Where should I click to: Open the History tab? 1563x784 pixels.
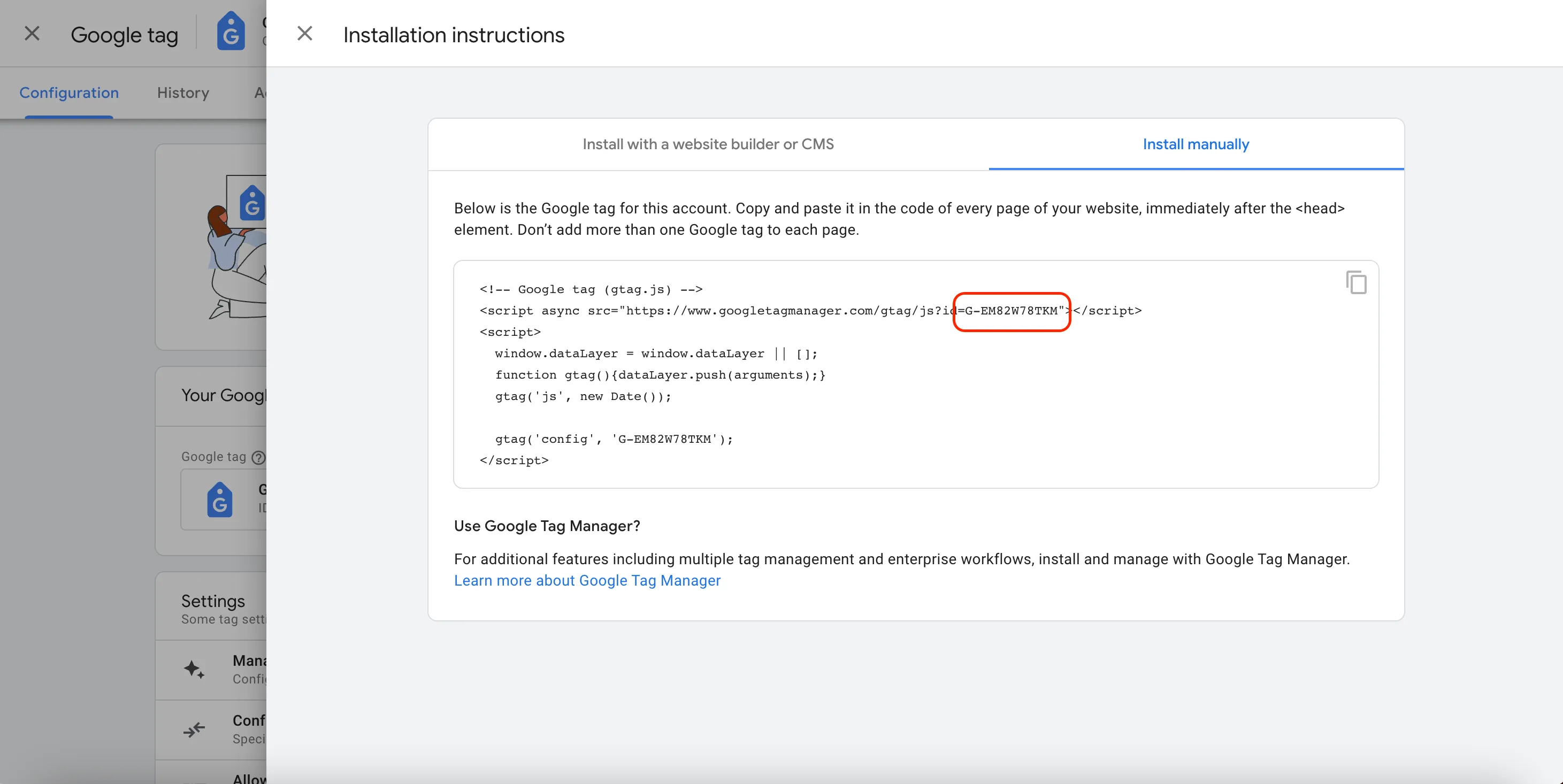tap(182, 93)
